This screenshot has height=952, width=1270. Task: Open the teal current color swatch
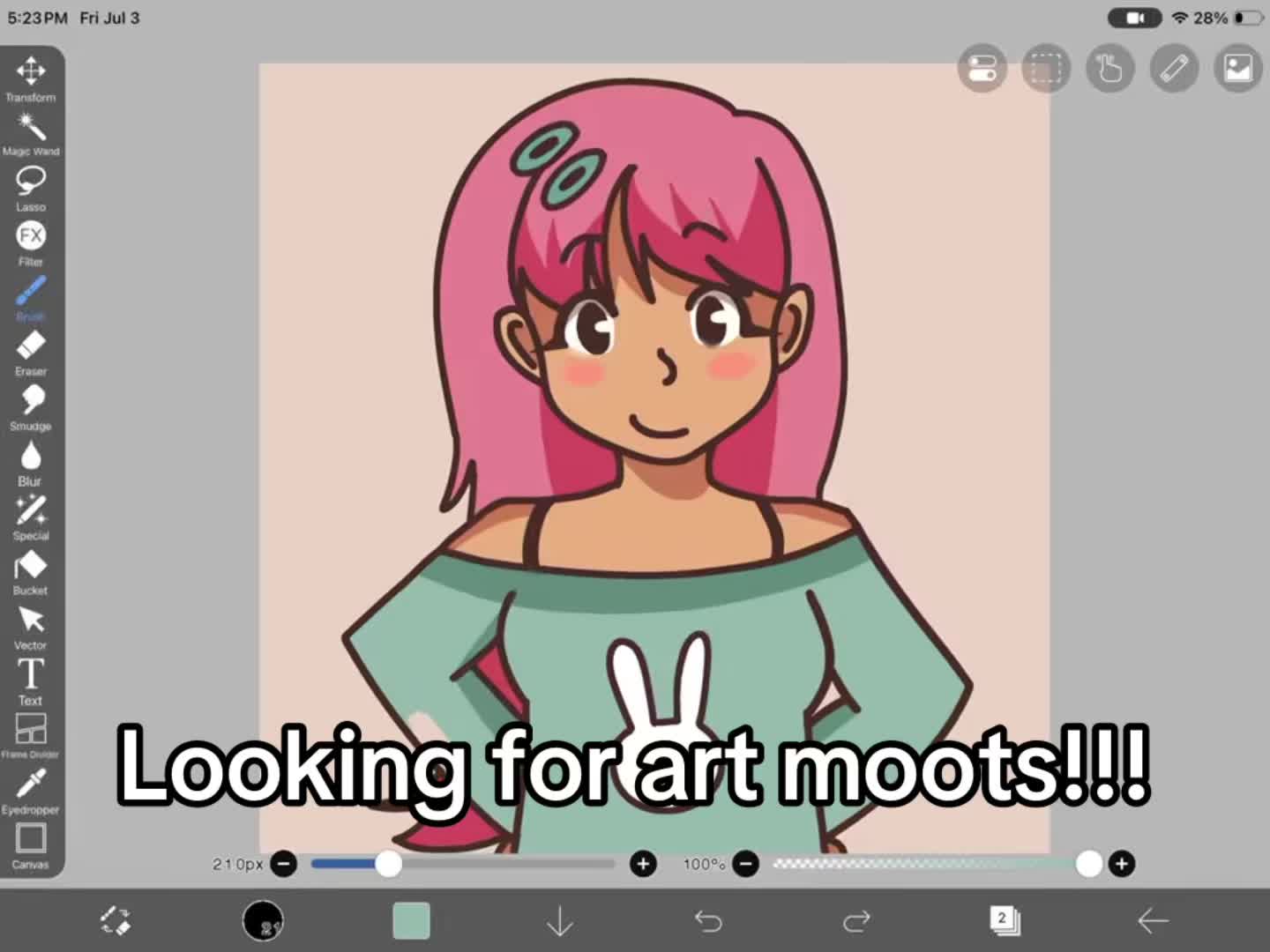pos(411,921)
